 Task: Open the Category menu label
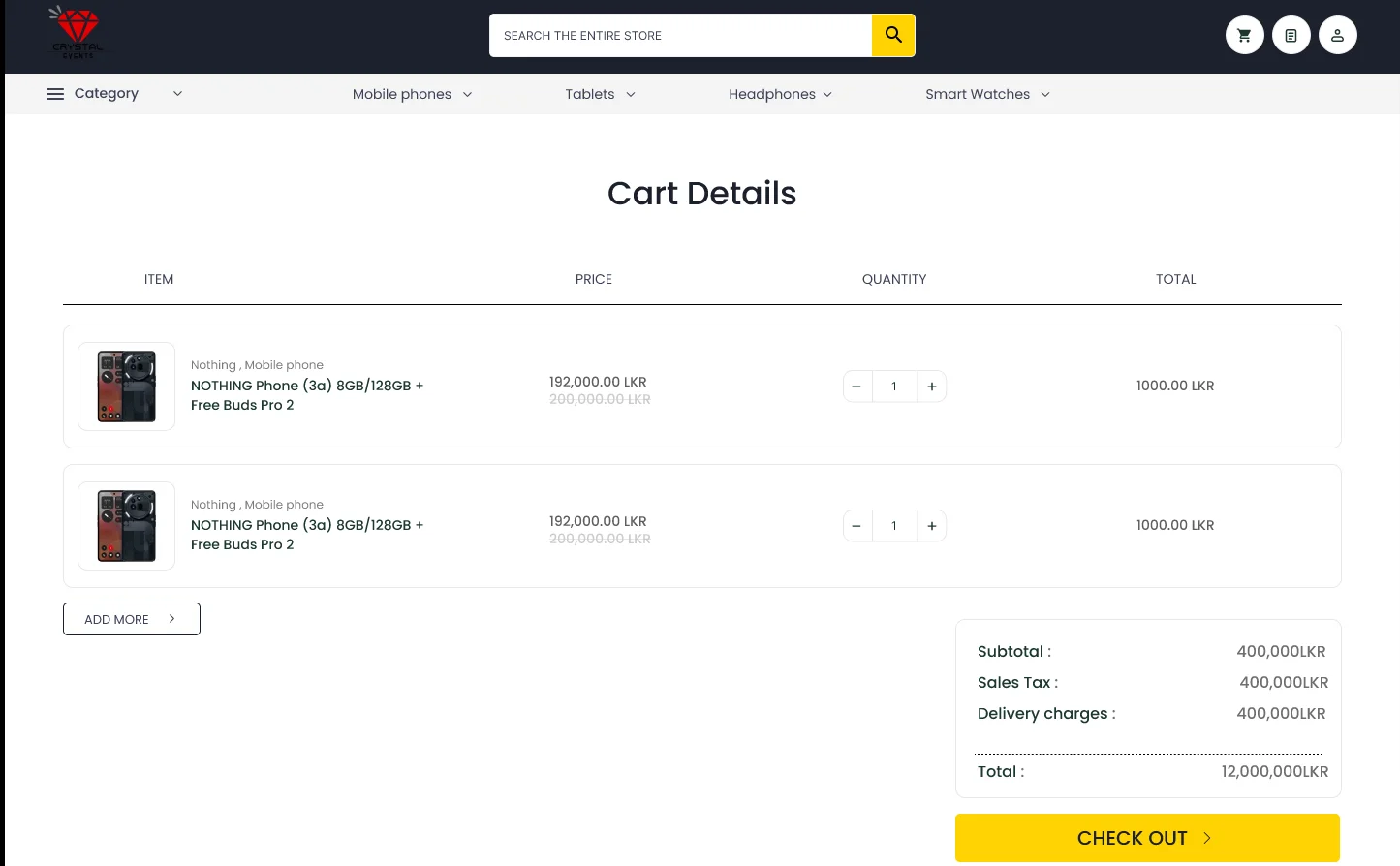[107, 94]
